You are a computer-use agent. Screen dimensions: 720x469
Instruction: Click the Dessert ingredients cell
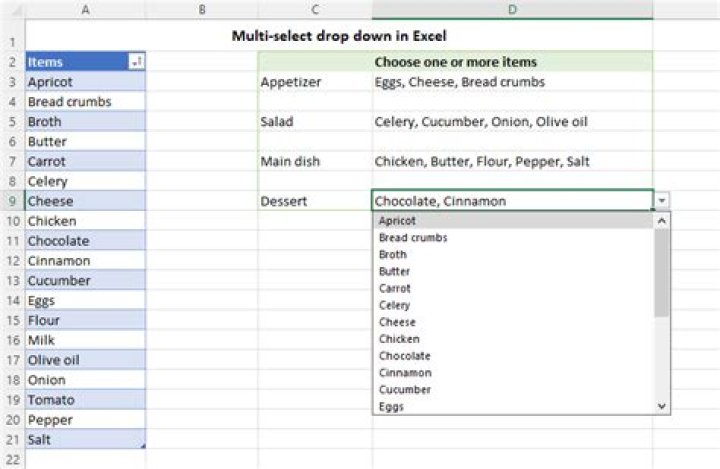[x=510, y=201]
